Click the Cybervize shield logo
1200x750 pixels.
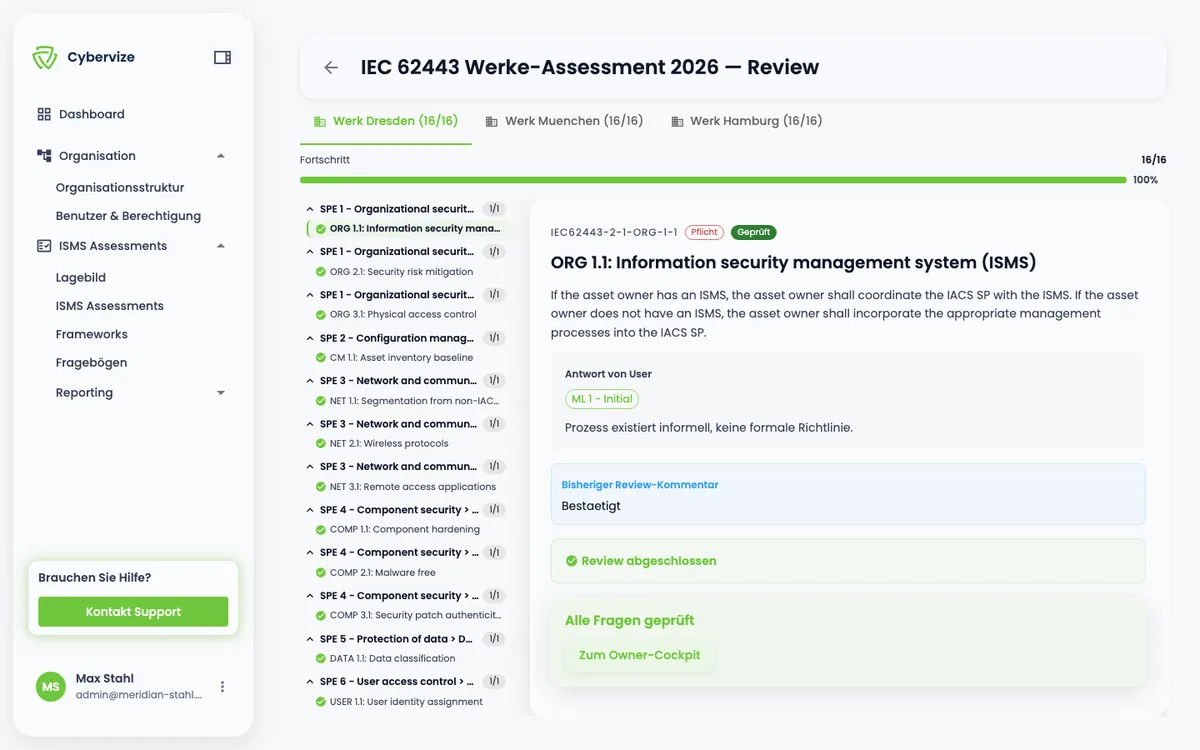tap(44, 57)
